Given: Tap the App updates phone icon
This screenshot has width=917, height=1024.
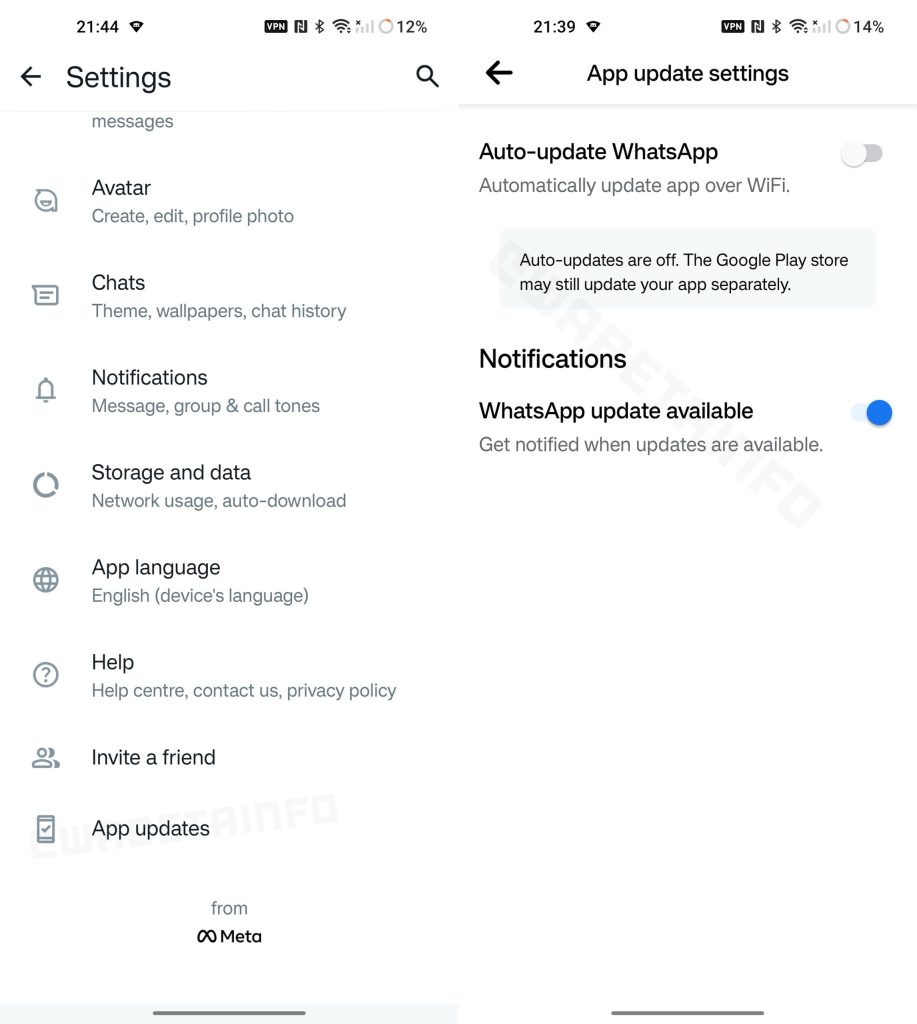Looking at the screenshot, I should 46,829.
